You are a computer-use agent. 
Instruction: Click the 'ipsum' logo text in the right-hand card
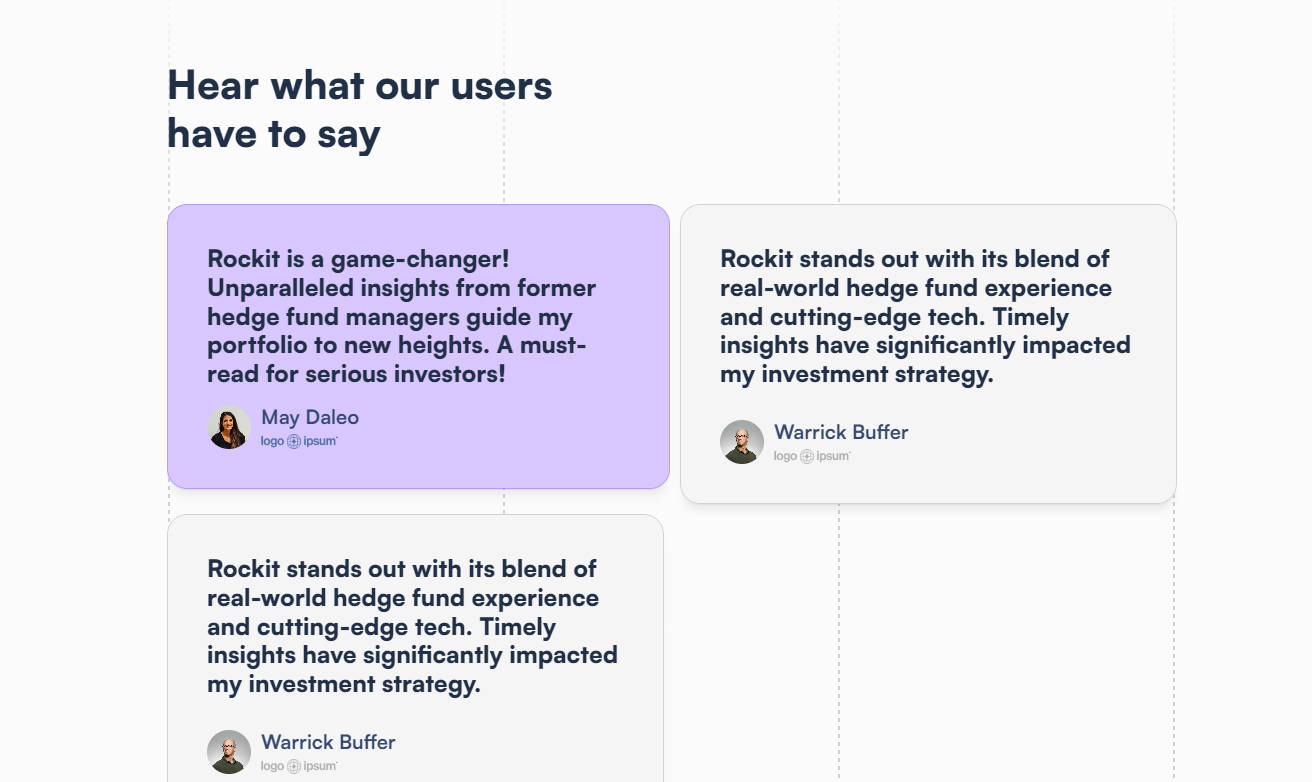tap(833, 456)
